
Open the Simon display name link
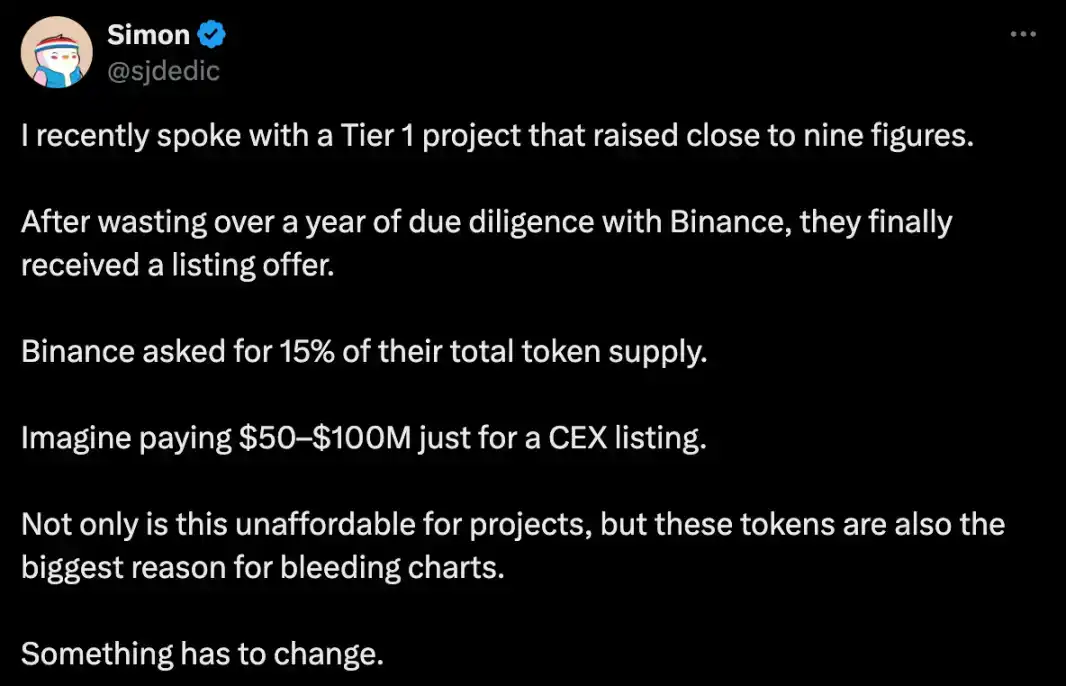[x=148, y=35]
